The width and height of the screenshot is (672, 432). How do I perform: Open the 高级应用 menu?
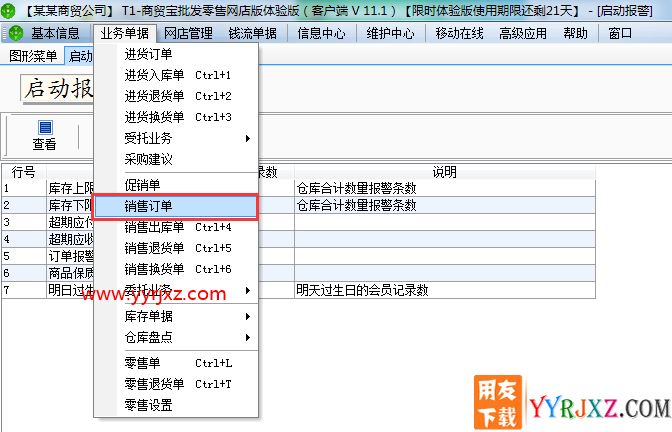[x=523, y=33]
